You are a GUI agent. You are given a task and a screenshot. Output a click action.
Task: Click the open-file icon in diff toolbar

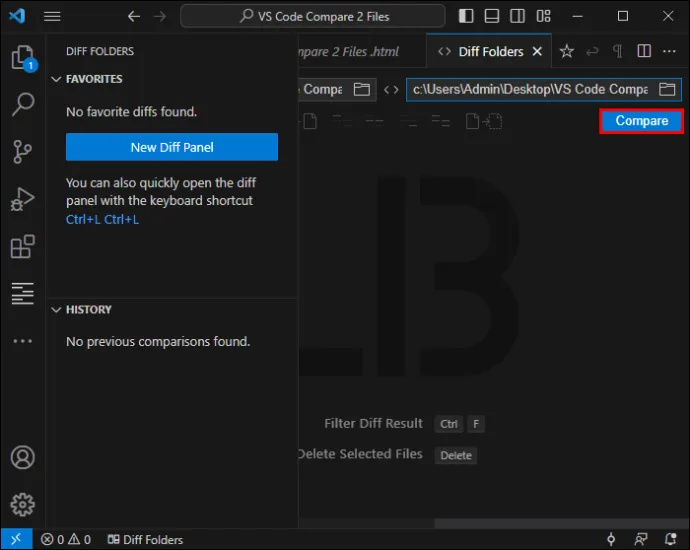coord(310,121)
